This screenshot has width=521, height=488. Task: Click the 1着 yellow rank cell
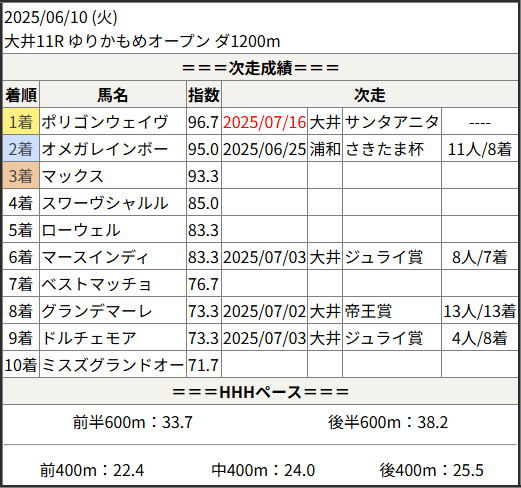[21, 122]
